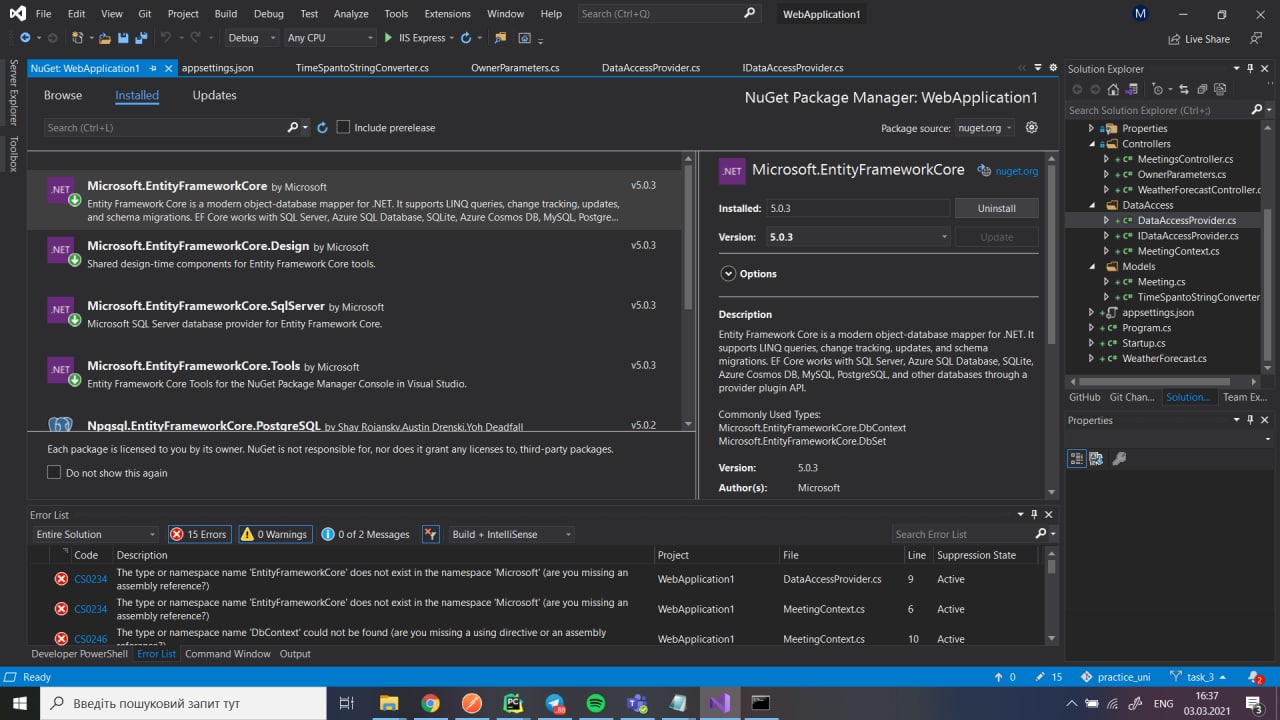Clear Error List filter icon
The image size is (1280, 720).
pos(431,534)
